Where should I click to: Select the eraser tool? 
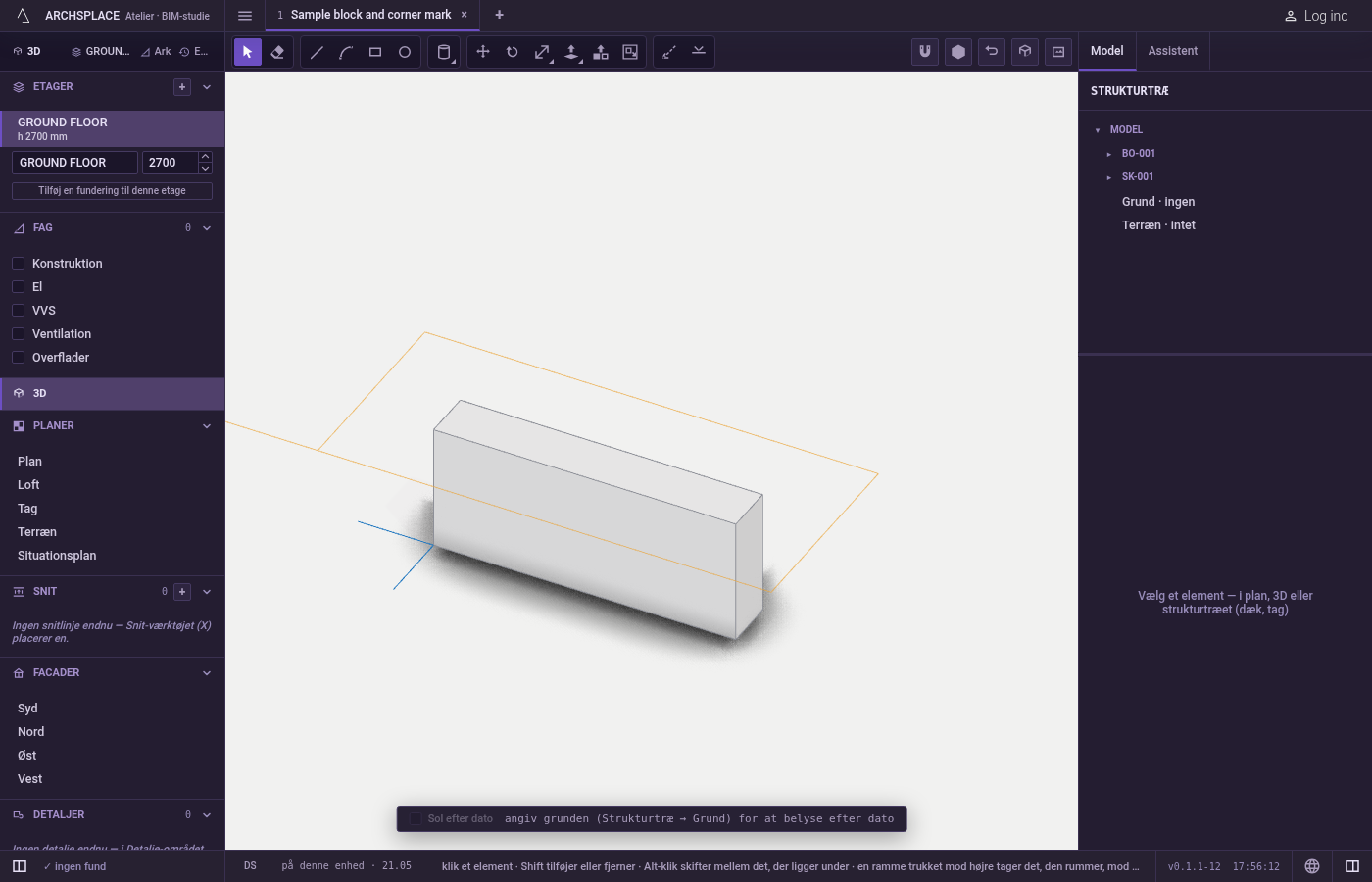tap(277, 52)
